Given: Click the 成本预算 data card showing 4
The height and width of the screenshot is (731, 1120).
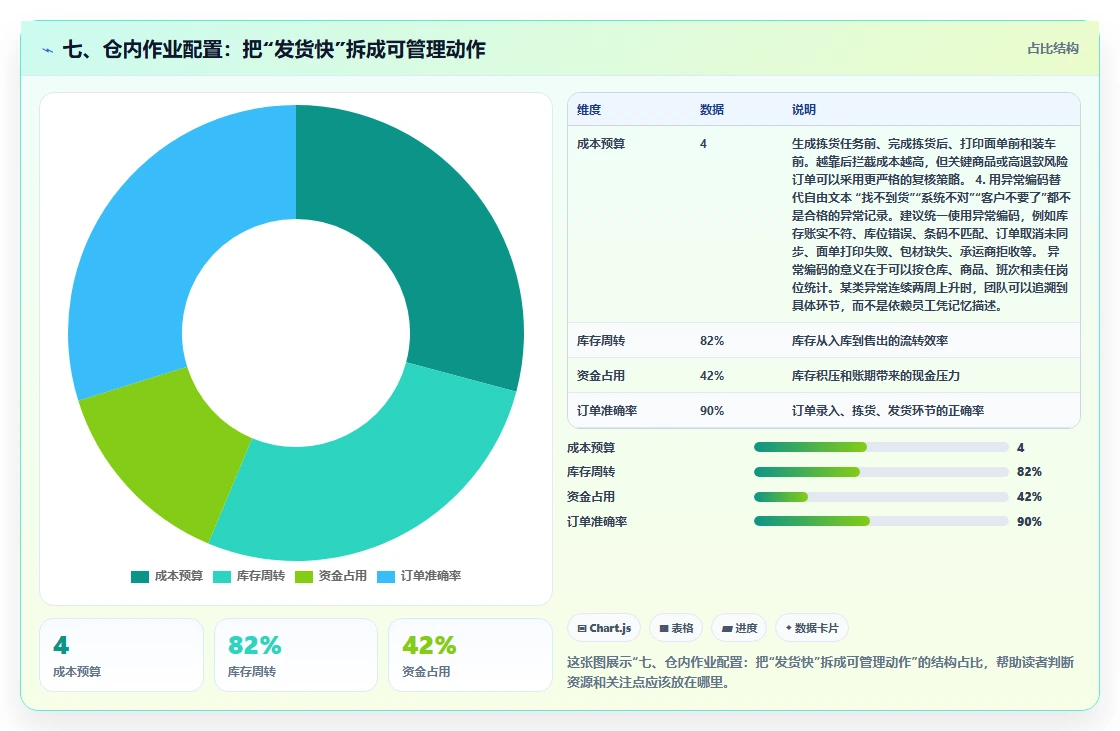Looking at the screenshot, I should [x=121, y=655].
